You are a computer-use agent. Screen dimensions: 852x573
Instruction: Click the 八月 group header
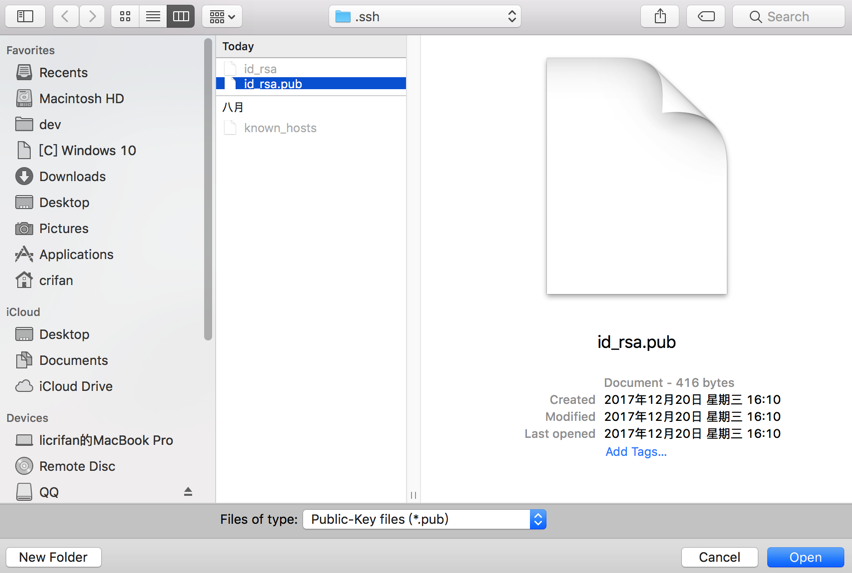point(233,107)
